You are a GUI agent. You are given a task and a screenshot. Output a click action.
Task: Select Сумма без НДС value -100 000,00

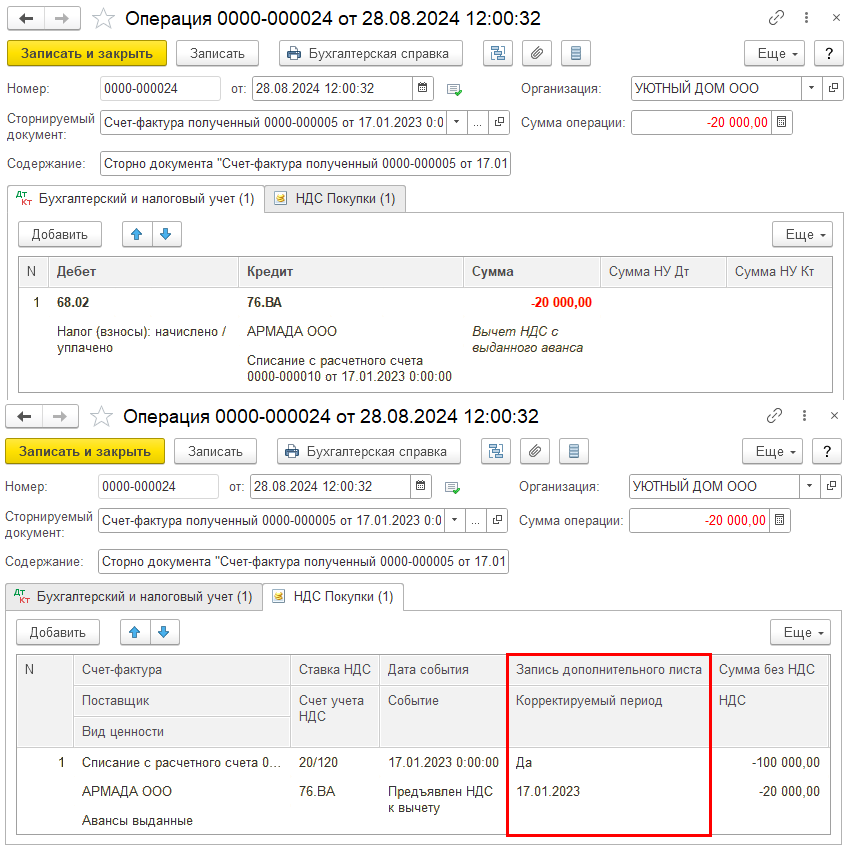[x=786, y=762]
